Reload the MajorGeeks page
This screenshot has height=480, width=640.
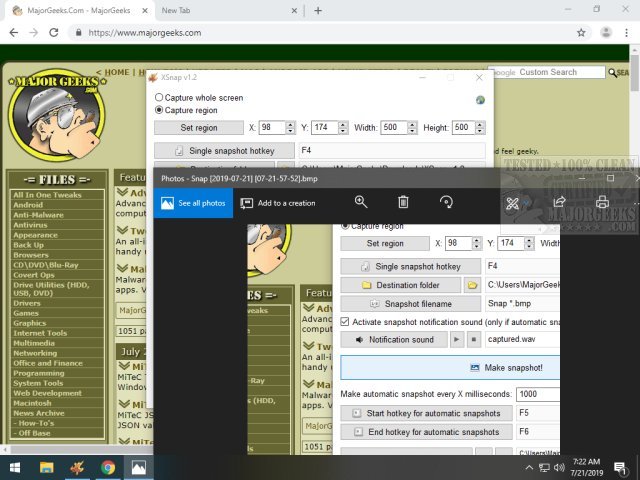pyautogui.click(x=53, y=33)
